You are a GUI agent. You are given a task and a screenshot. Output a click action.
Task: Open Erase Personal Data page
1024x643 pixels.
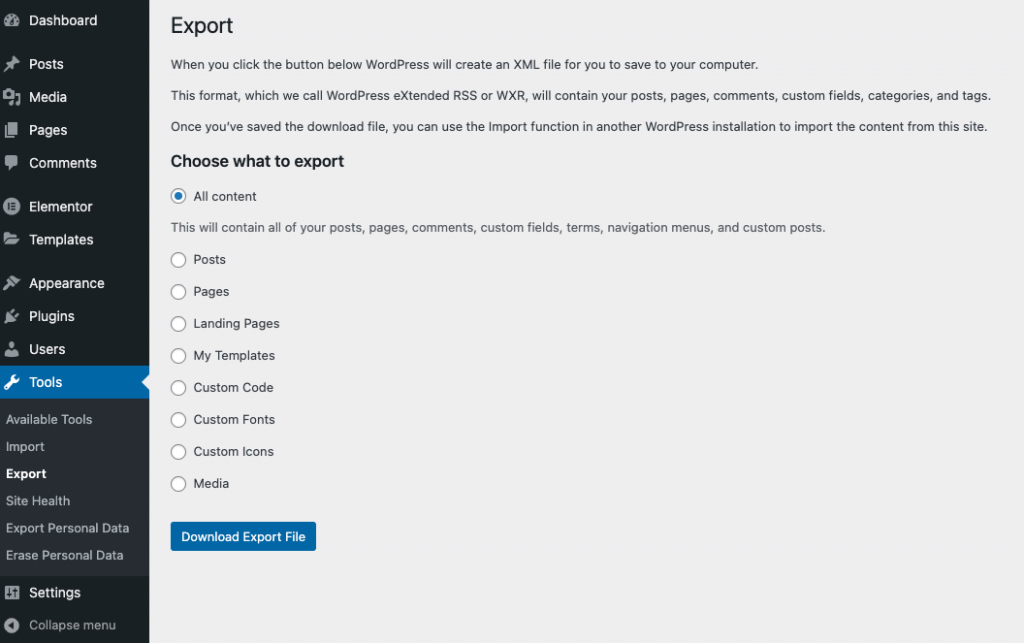(x=64, y=555)
